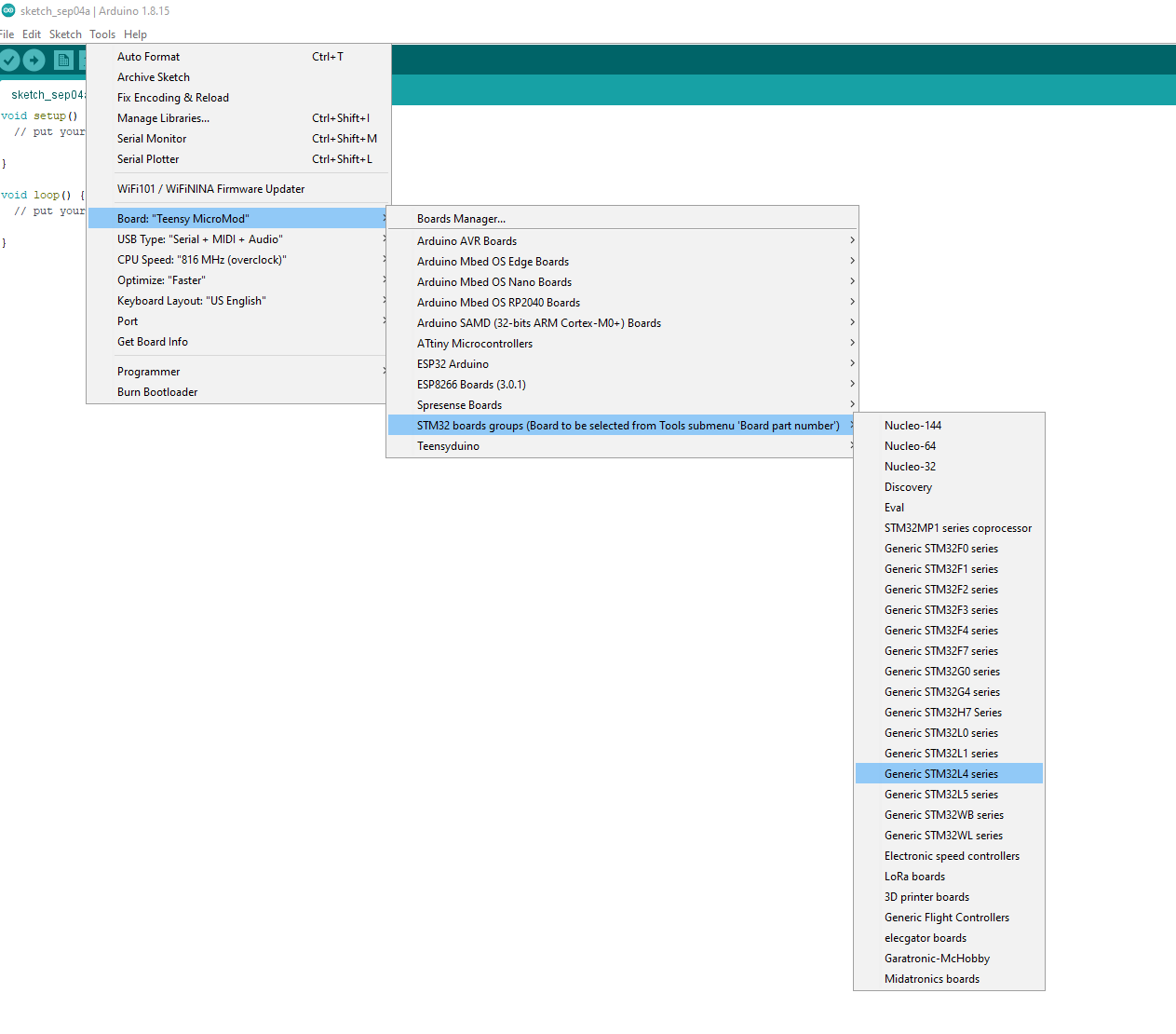The image size is (1176, 1034).
Task: Open Manage Libraries from menu
Action: pos(238,118)
